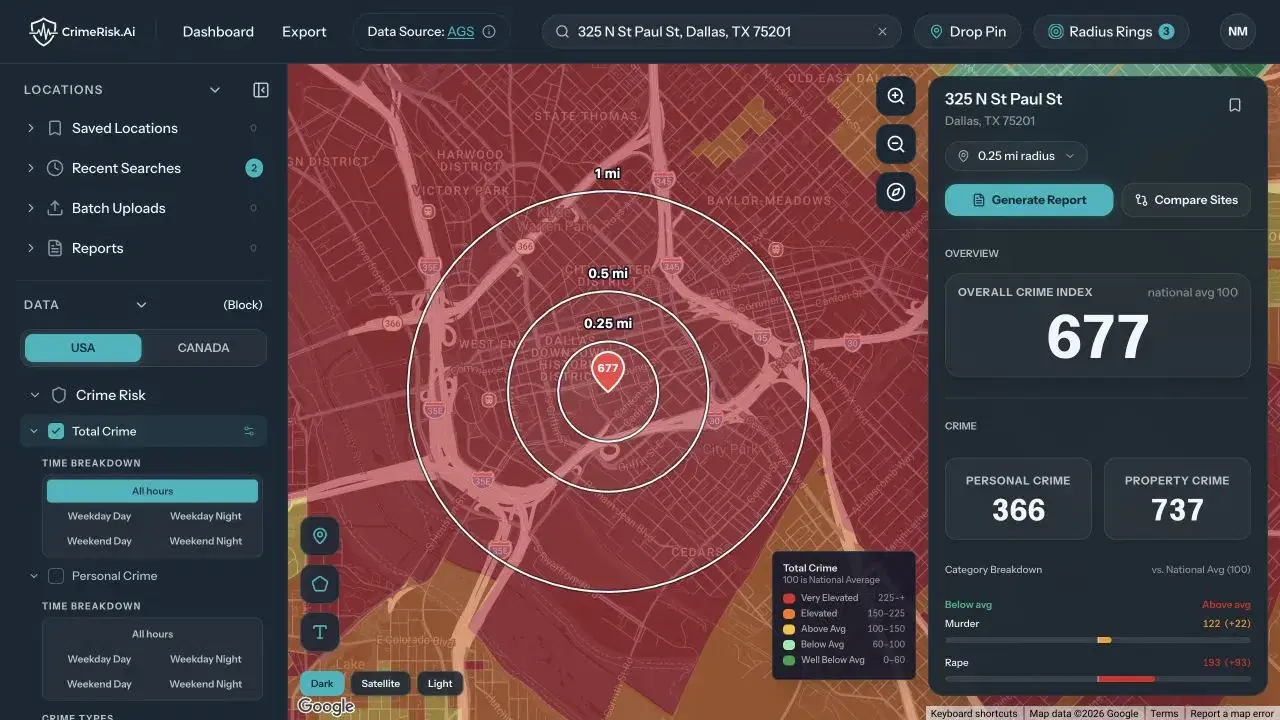
Task: Select Weekend Day under Total Crime
Action: [x=99, y=541]
